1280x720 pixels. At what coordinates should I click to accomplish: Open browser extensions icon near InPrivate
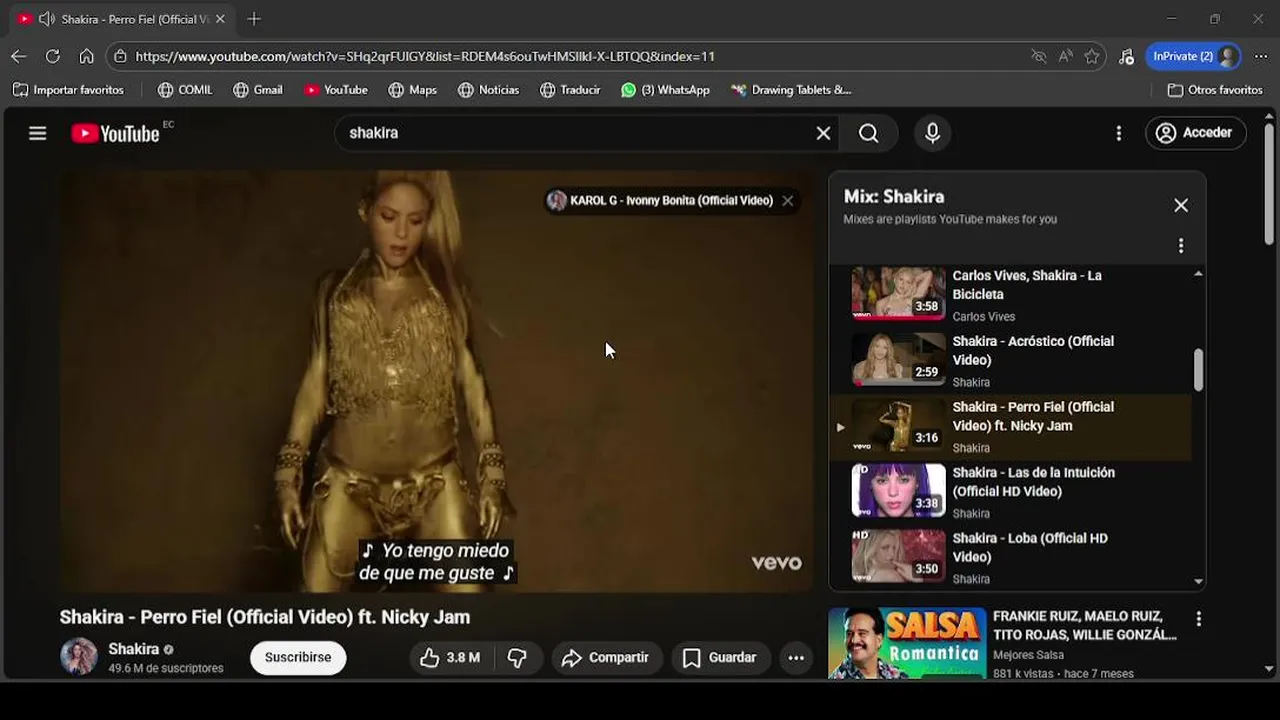[1127, 56]
